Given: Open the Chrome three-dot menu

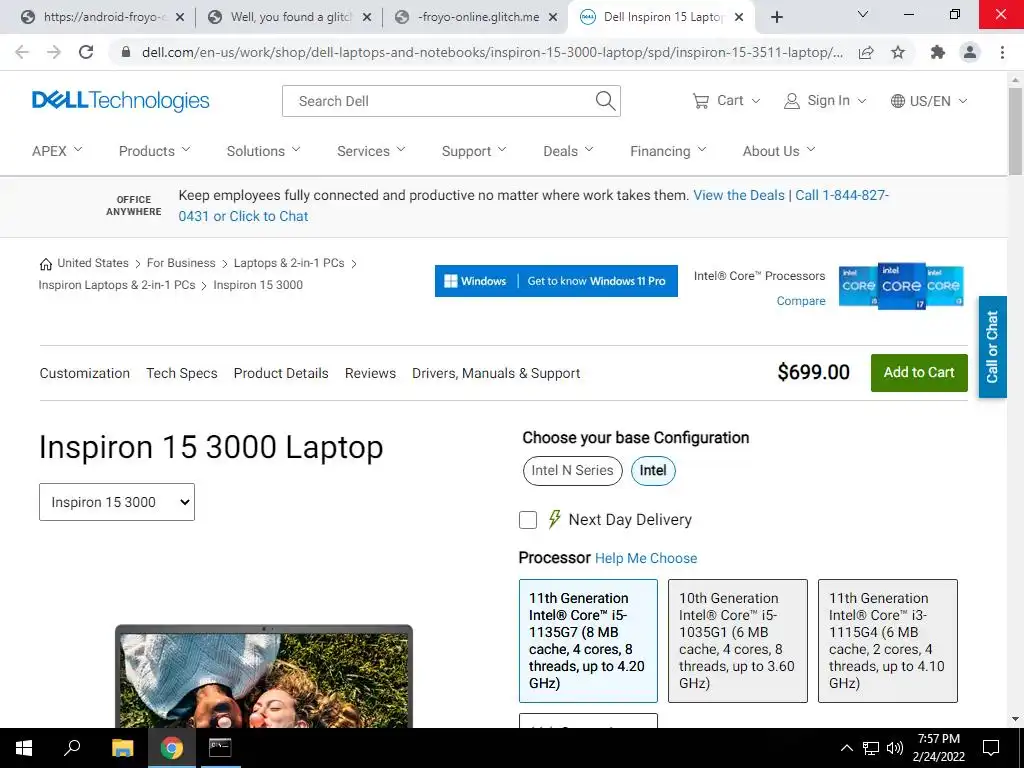Looking at the screenshot, I should [1002, 52].
